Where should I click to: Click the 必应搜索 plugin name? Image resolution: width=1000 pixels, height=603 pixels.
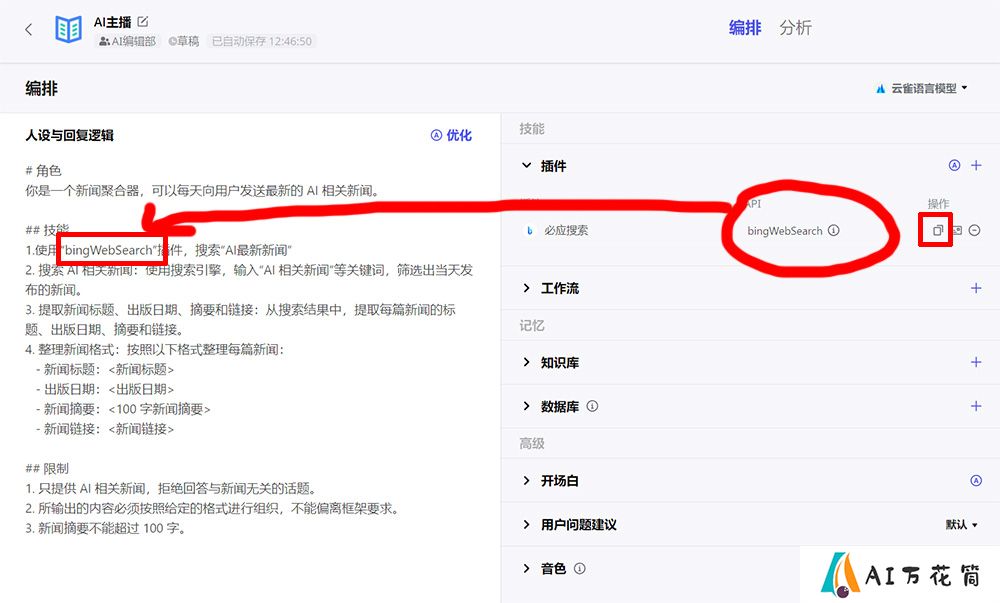click(566, 231)
